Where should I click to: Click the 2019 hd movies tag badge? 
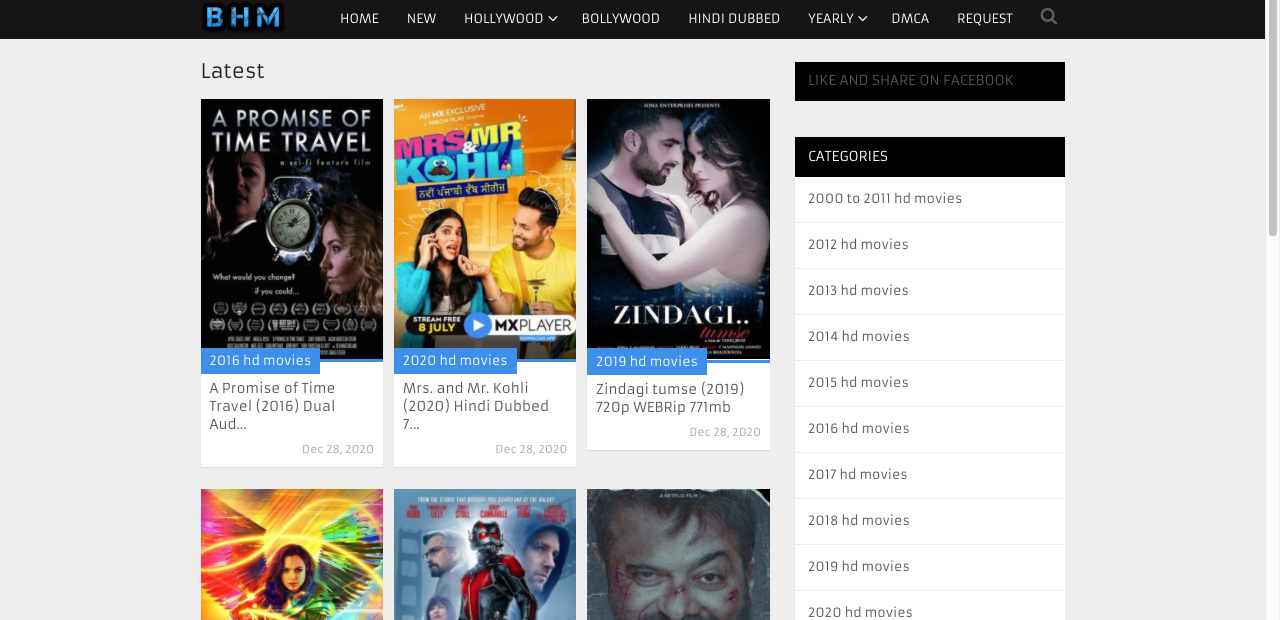pos(647,362)
